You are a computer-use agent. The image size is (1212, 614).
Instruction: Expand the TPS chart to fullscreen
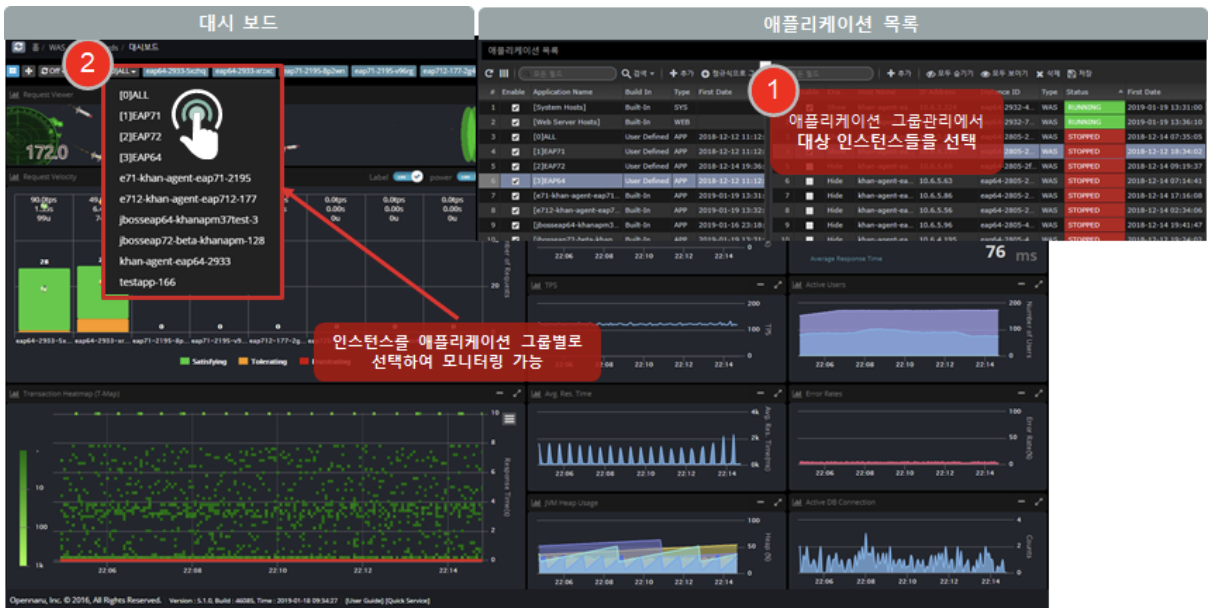[778, 285]
